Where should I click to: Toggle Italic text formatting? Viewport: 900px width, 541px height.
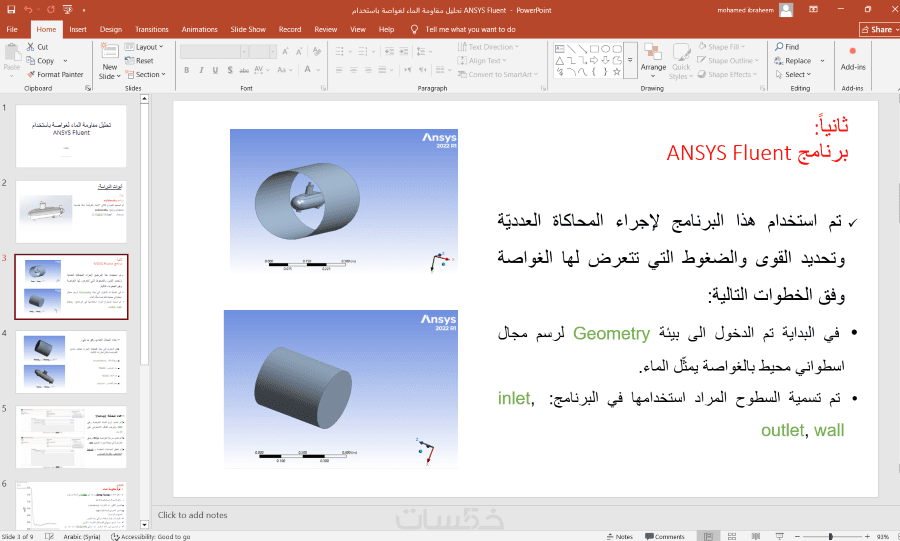coord(201,70)
